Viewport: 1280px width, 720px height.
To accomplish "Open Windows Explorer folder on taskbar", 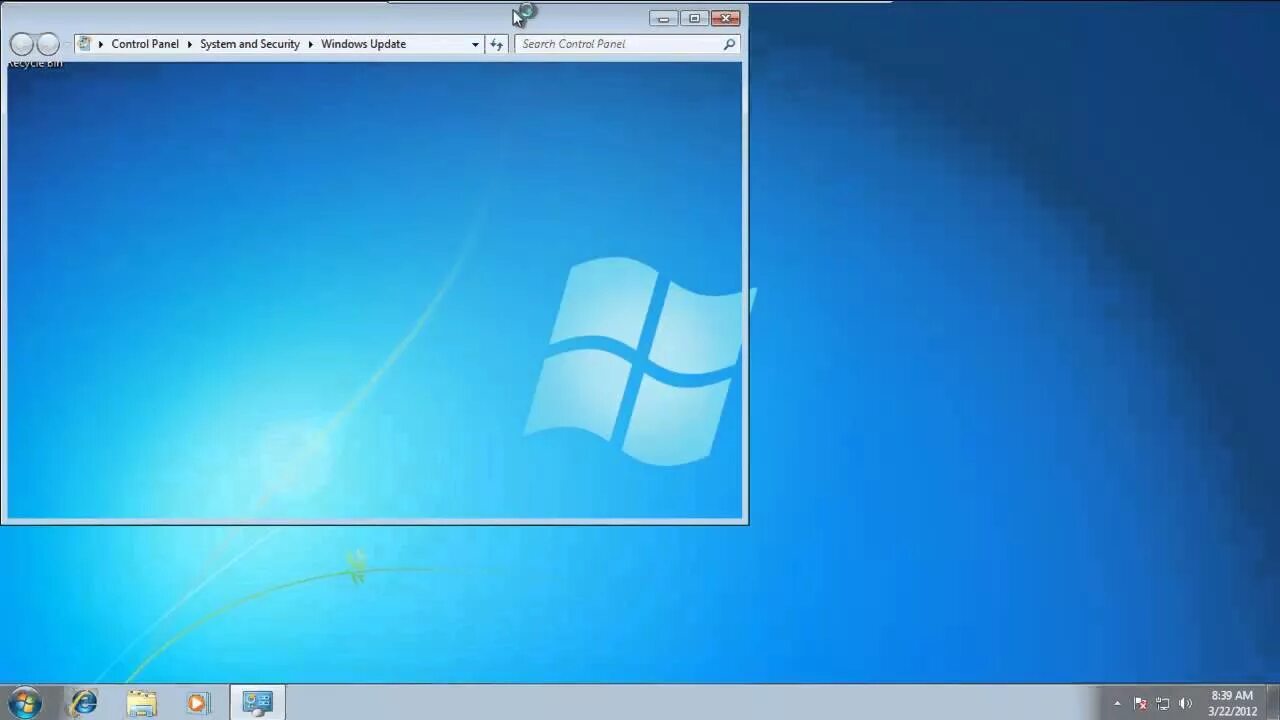I will coord(141,703).
